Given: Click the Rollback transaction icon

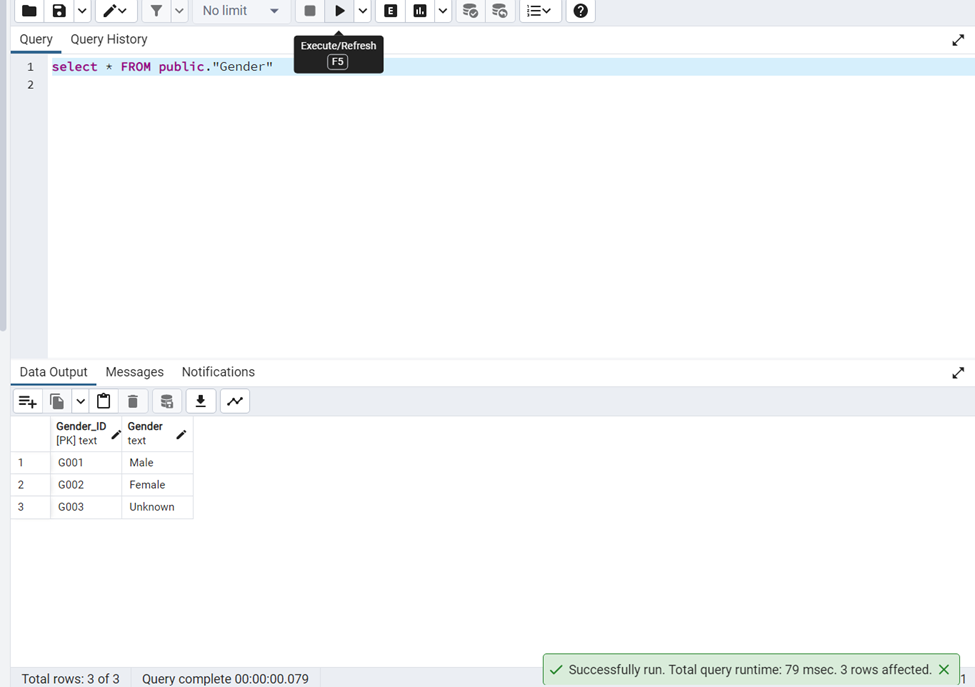Looking at the screenshot, I should [x=500, y=11].
